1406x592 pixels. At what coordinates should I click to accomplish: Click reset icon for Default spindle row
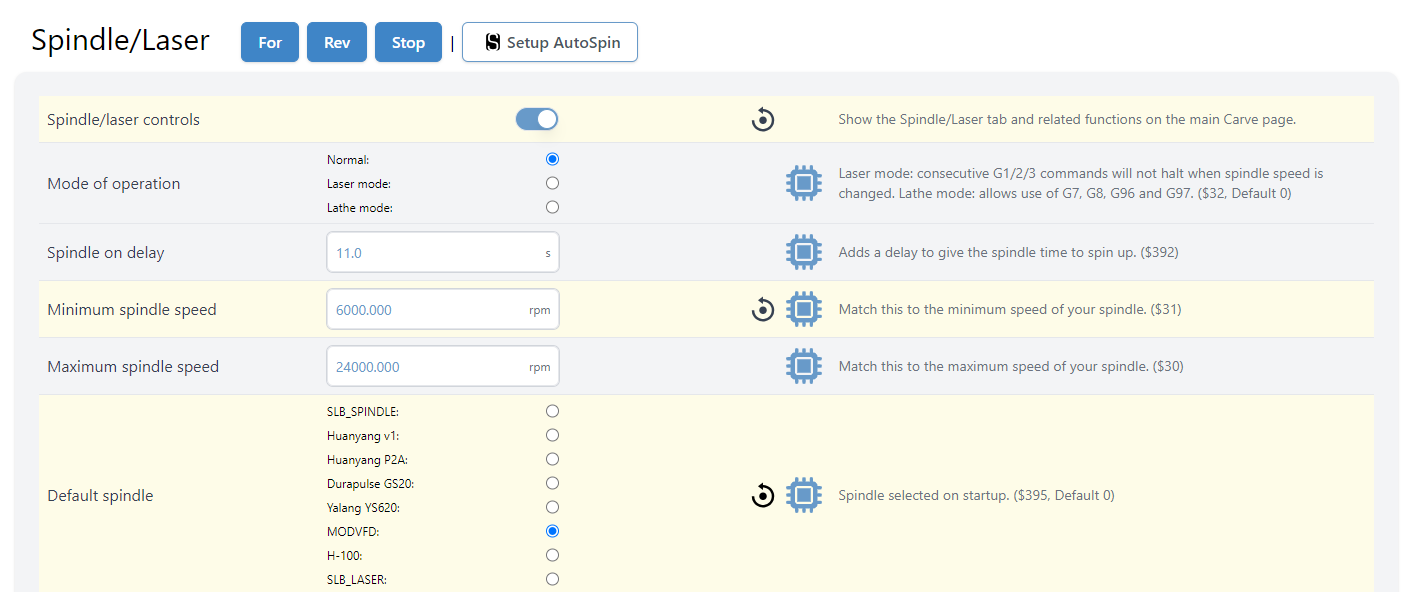763,495
